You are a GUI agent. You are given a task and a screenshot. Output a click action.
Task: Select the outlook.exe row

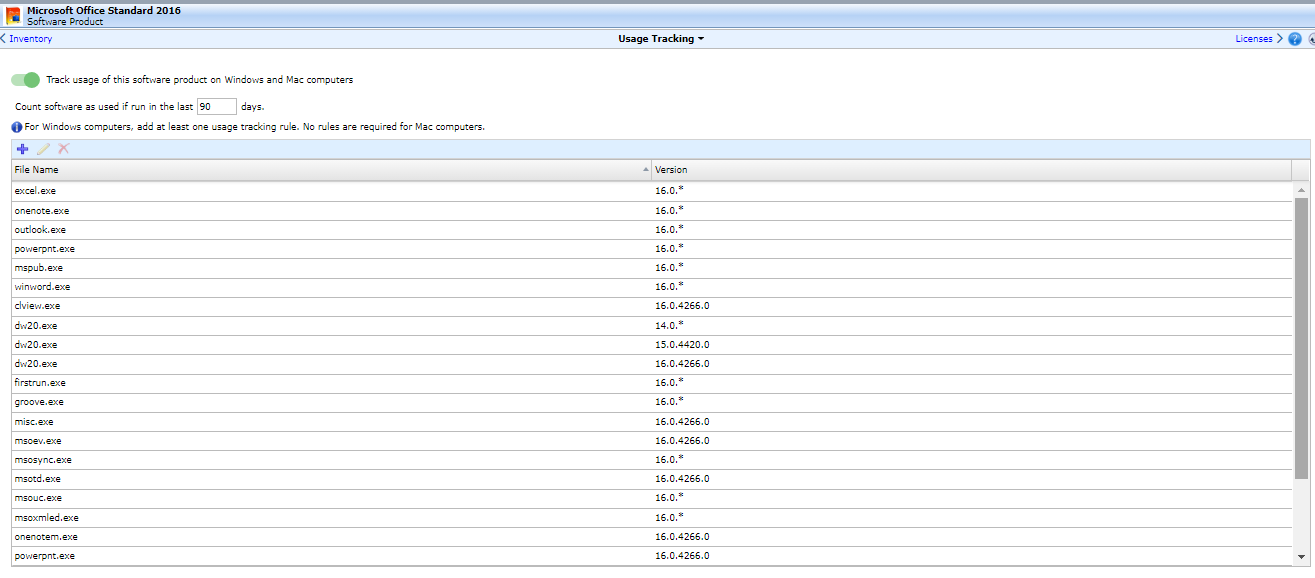pos(651,230)
